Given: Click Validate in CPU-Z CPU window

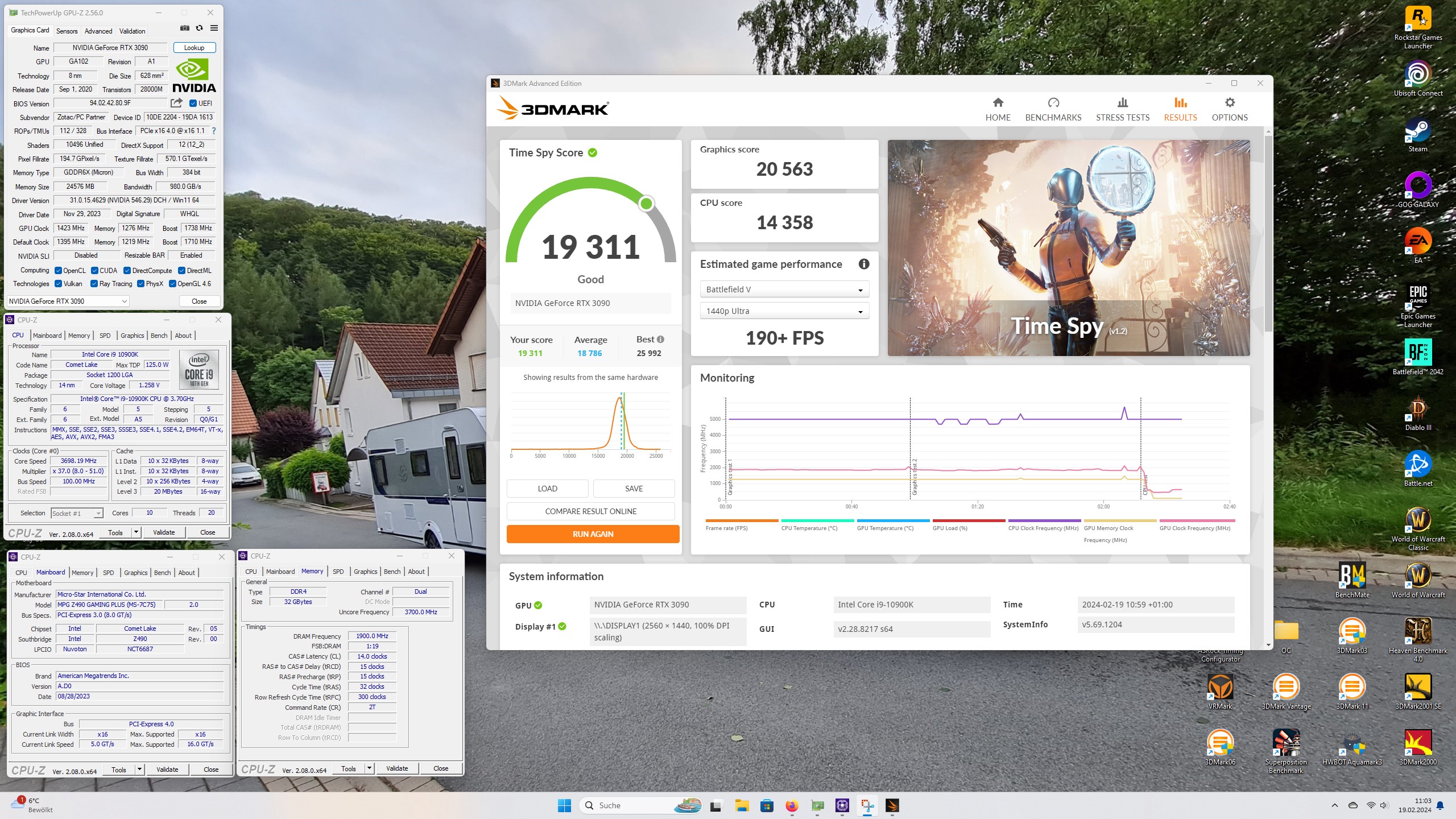Looking at the screenshot, I should (x=164, y=532).
